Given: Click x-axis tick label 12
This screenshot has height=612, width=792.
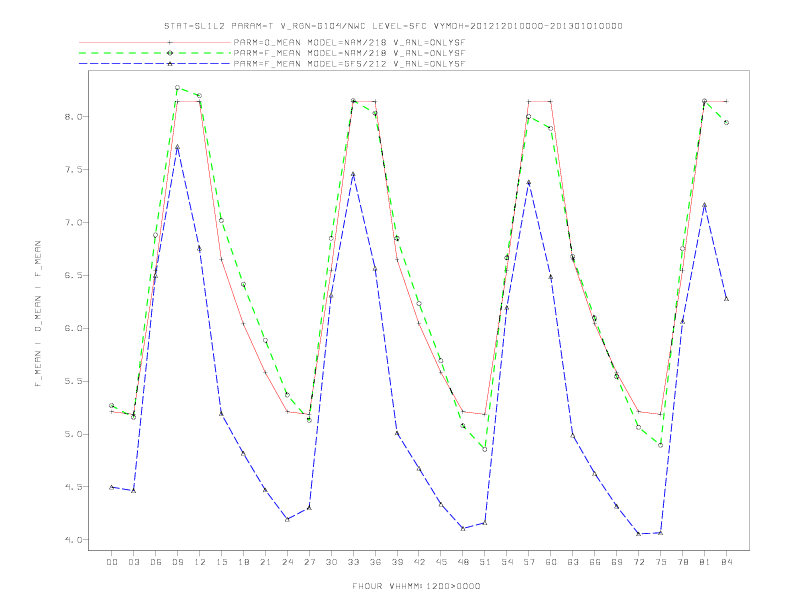Looking at the screenshot, I should (x=200, y=562).
